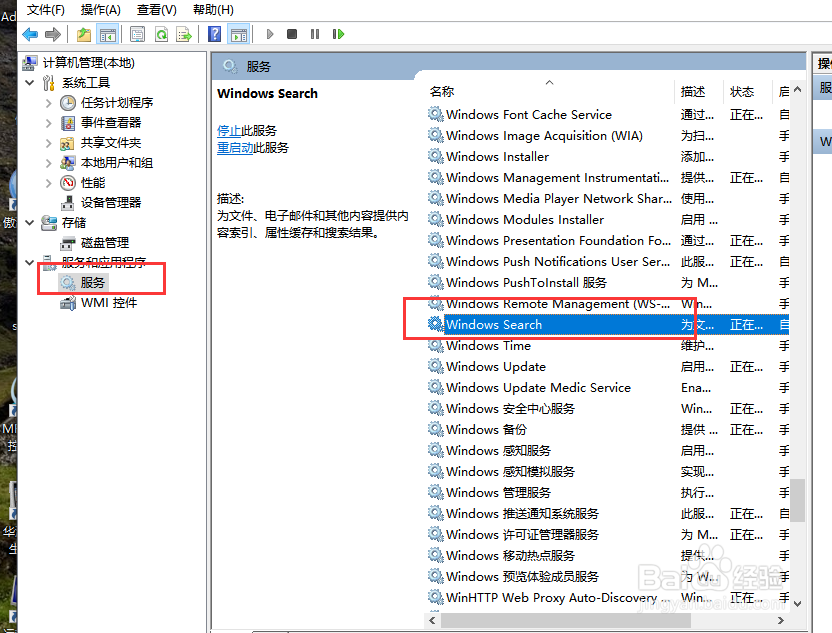Select Windows Update Medic Service row
832x633 pixels.
608,388
